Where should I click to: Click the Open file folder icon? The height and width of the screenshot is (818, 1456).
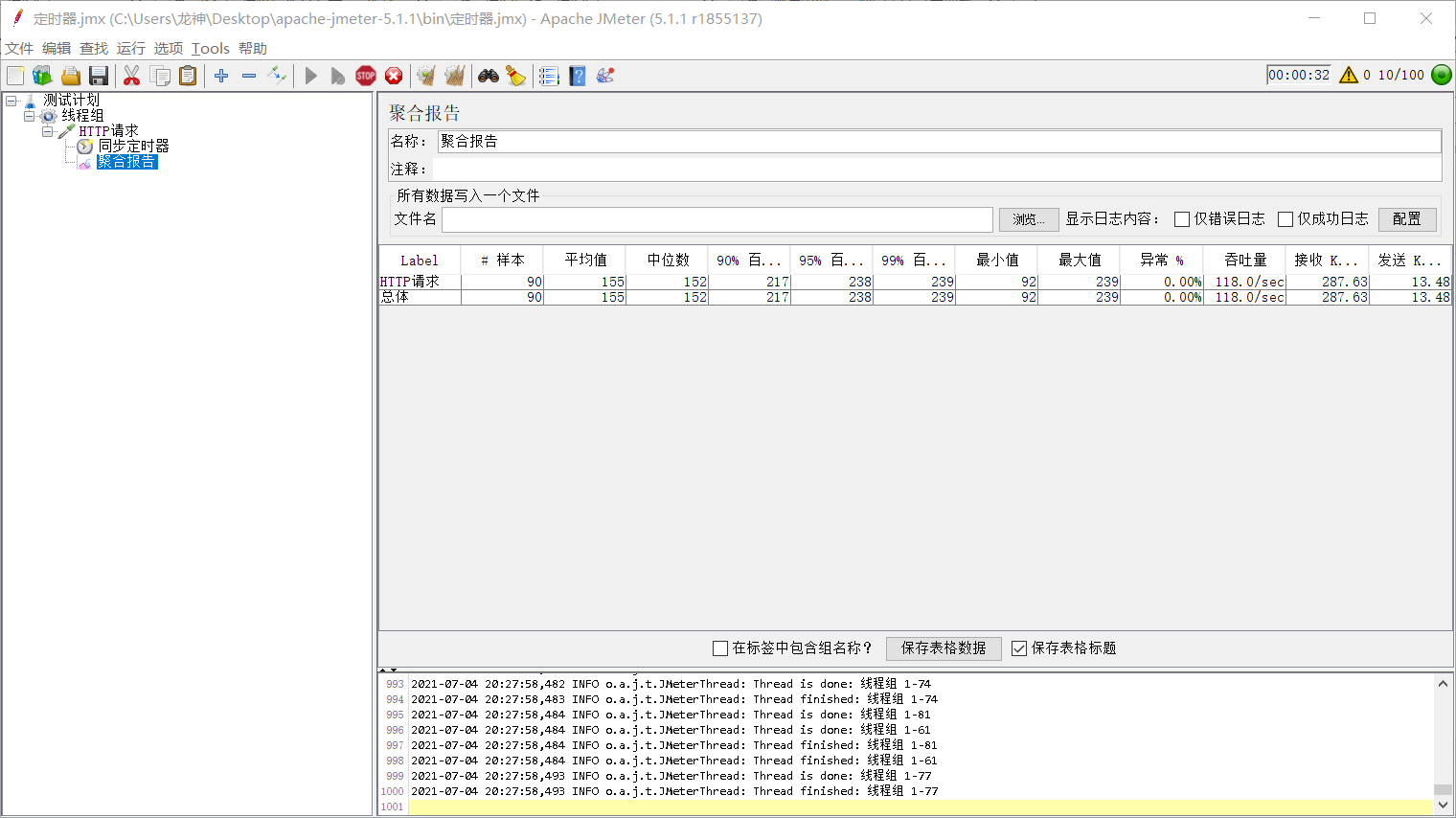click(71, 76)
